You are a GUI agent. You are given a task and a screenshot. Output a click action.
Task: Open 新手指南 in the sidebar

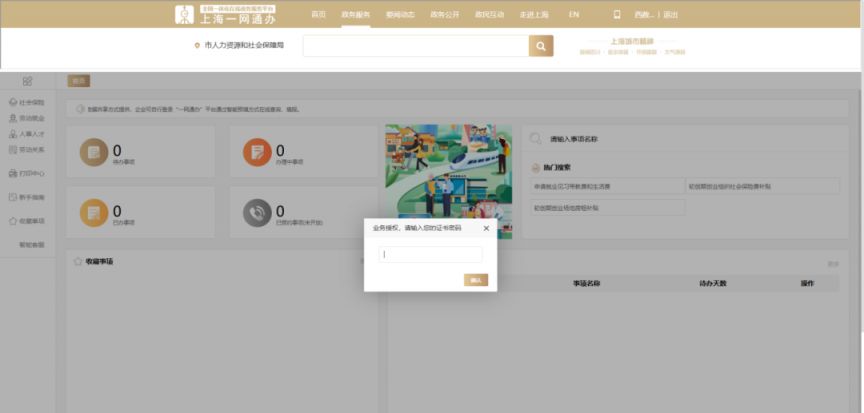point(27,197)
